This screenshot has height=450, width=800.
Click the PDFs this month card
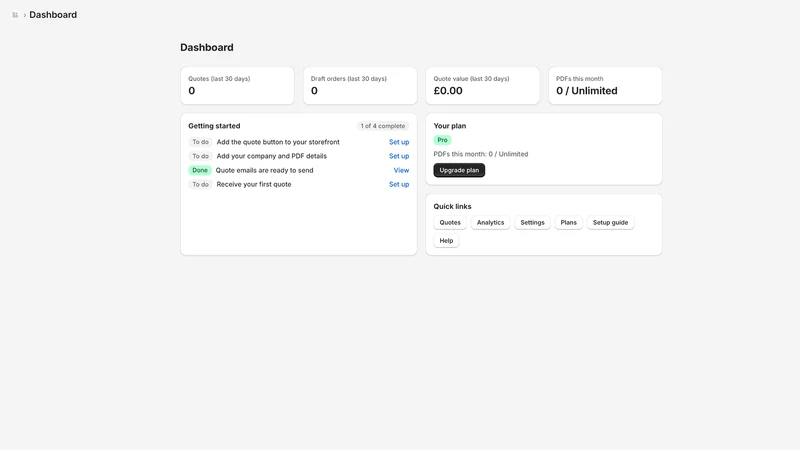click(605, 86)
